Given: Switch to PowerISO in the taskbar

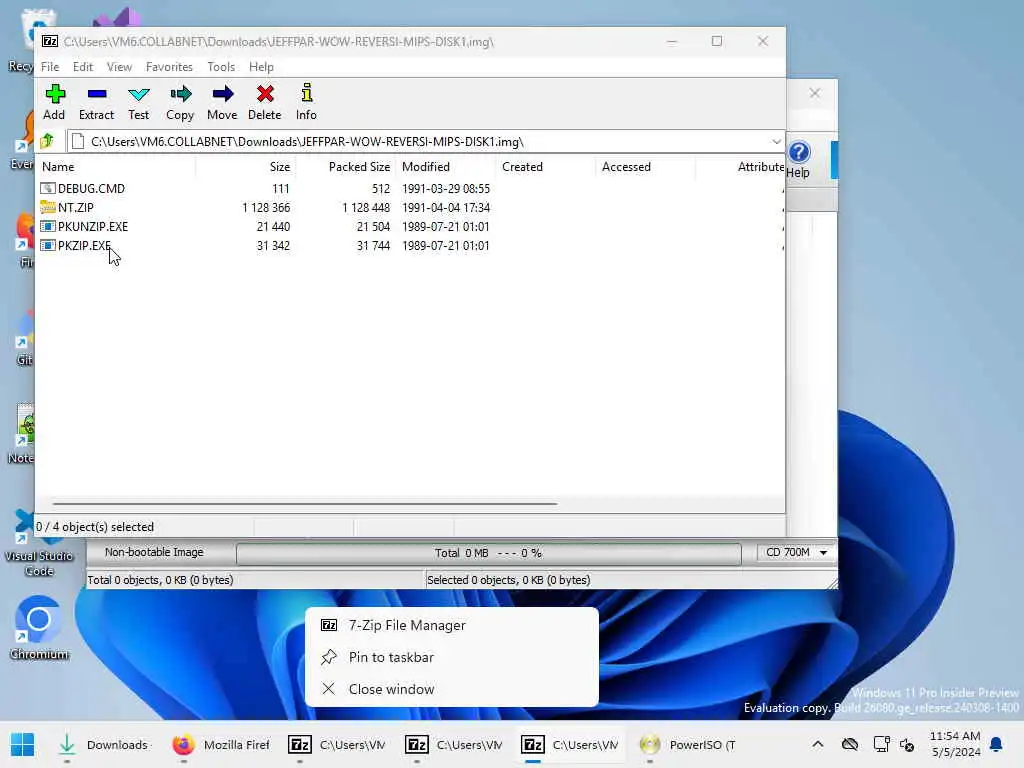Looking at the screenshot, I should 686,744.
